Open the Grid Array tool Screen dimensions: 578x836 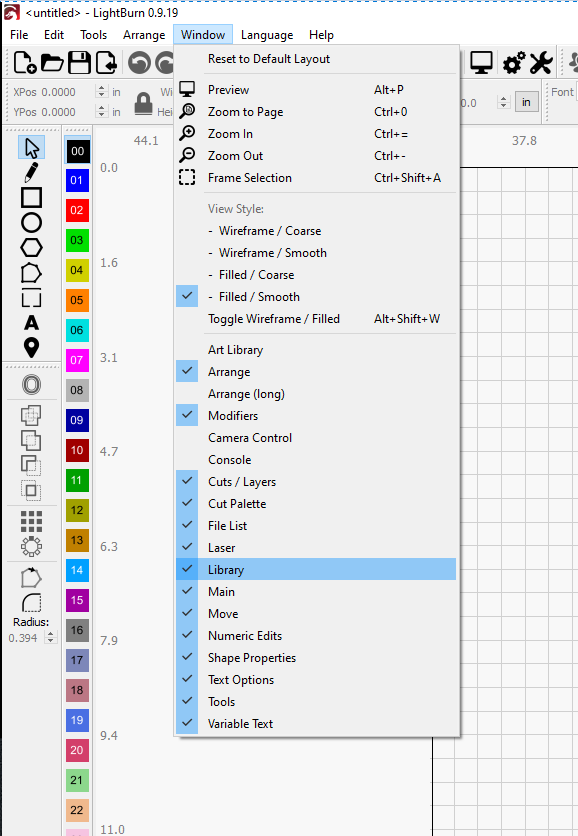[31, 521]
